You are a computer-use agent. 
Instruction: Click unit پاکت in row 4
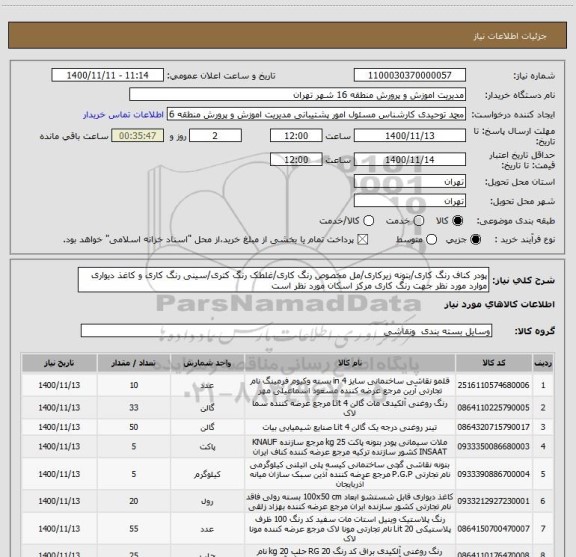click(207, 447)
